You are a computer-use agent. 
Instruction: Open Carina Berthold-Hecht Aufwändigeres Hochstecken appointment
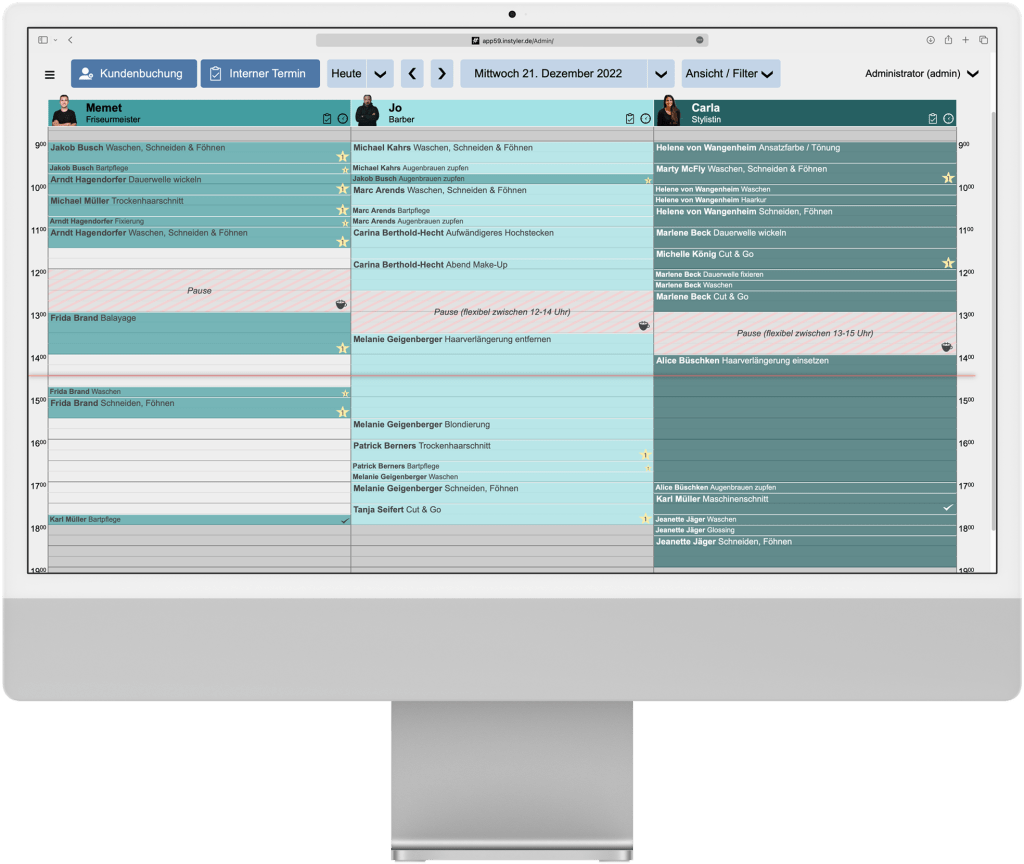tap(502, 243)
